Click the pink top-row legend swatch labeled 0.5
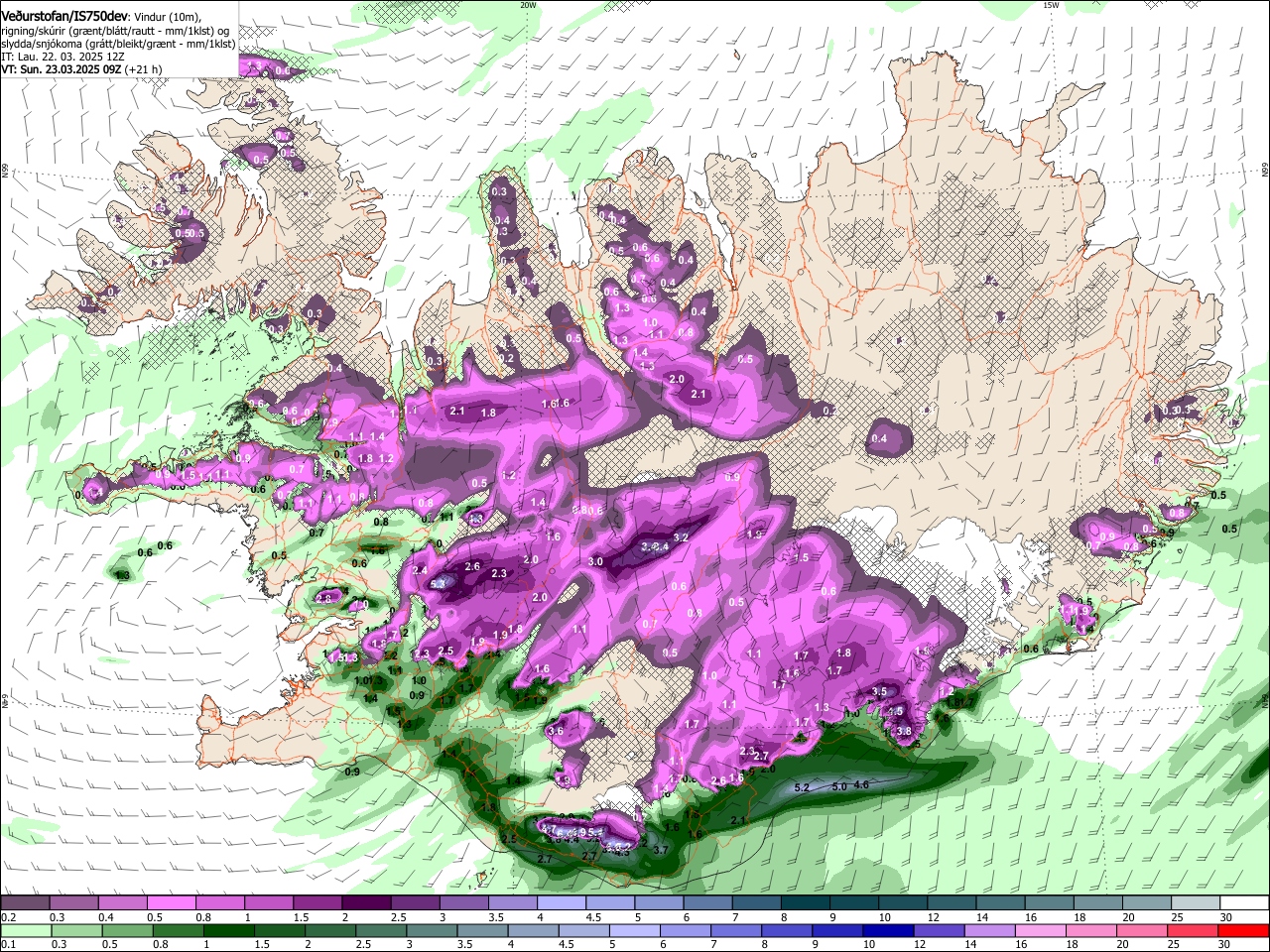Screen dimensions: 1270x952 171,903
